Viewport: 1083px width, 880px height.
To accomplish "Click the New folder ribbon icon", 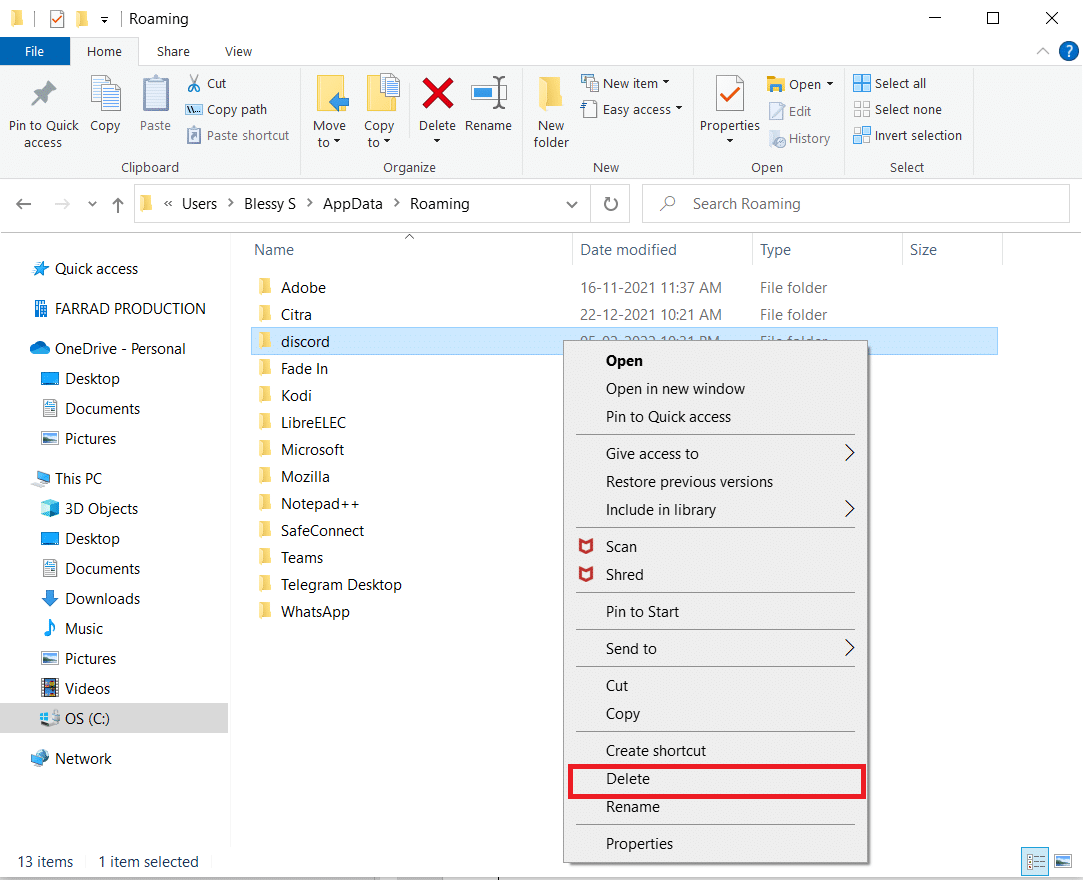I will [x=550, y=94].
